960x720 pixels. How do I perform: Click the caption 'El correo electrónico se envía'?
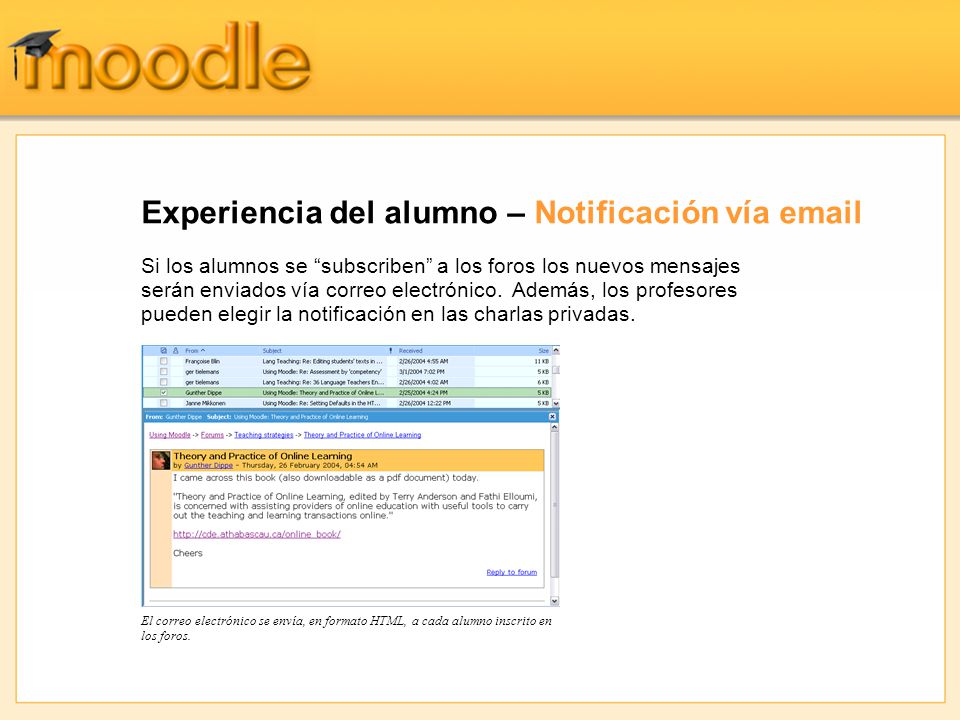222,621
